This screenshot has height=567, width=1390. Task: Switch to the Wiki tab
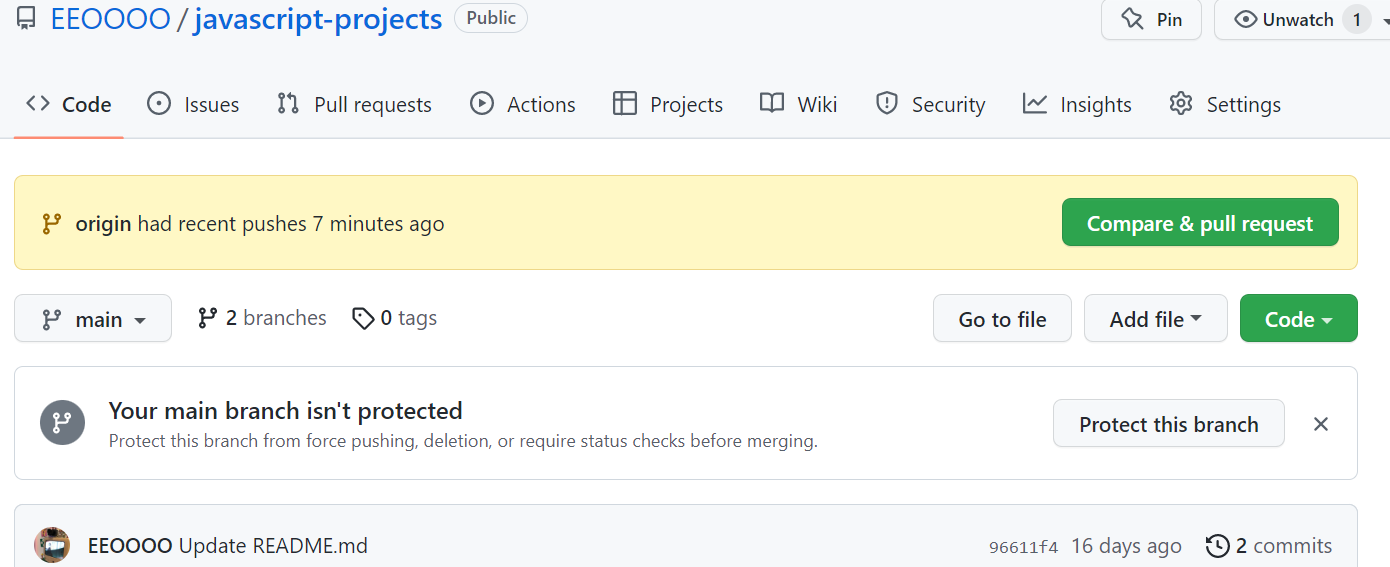pyautogui.click(x=798, y=104)
